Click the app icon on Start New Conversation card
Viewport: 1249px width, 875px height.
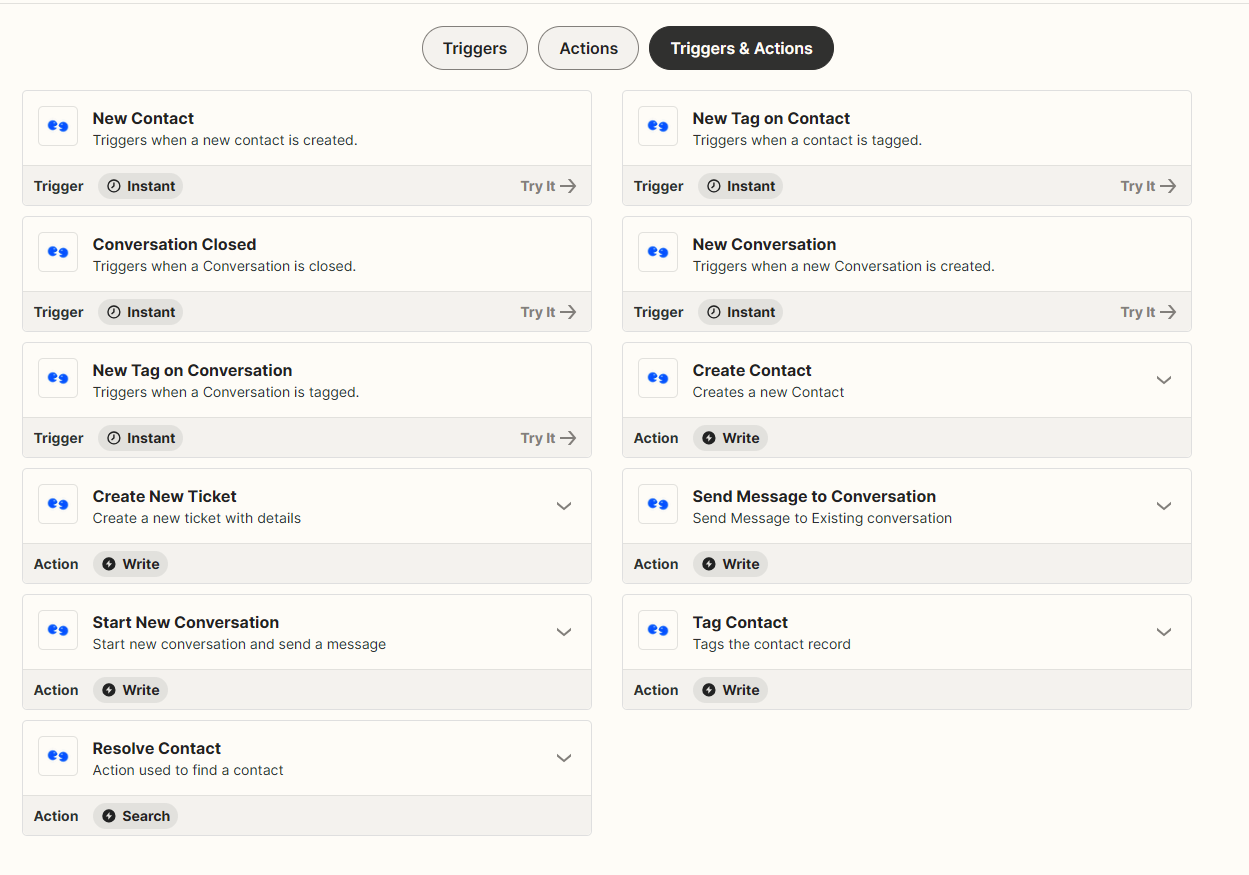58,631
